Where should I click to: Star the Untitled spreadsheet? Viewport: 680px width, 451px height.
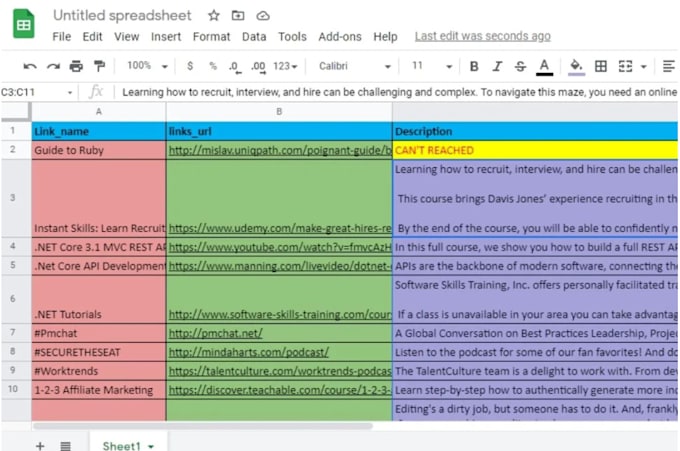point(213,16)
